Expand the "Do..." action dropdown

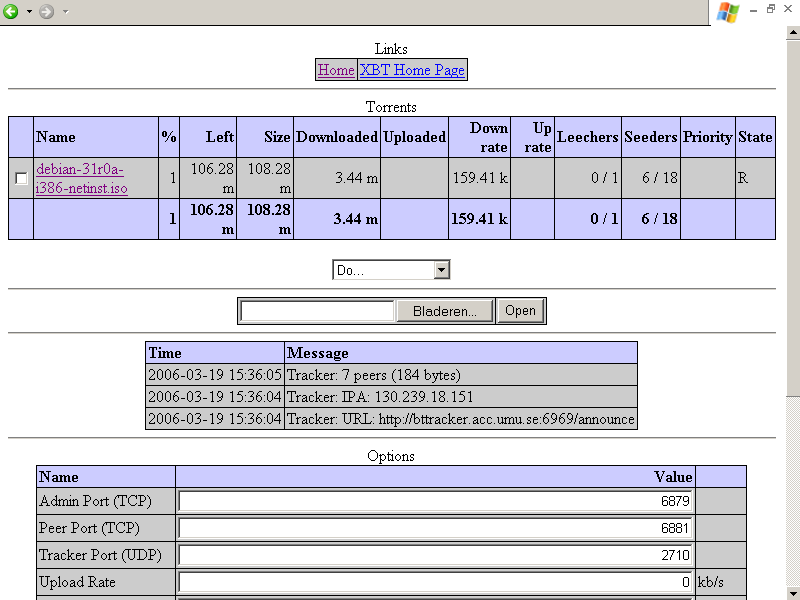[441, 270]
